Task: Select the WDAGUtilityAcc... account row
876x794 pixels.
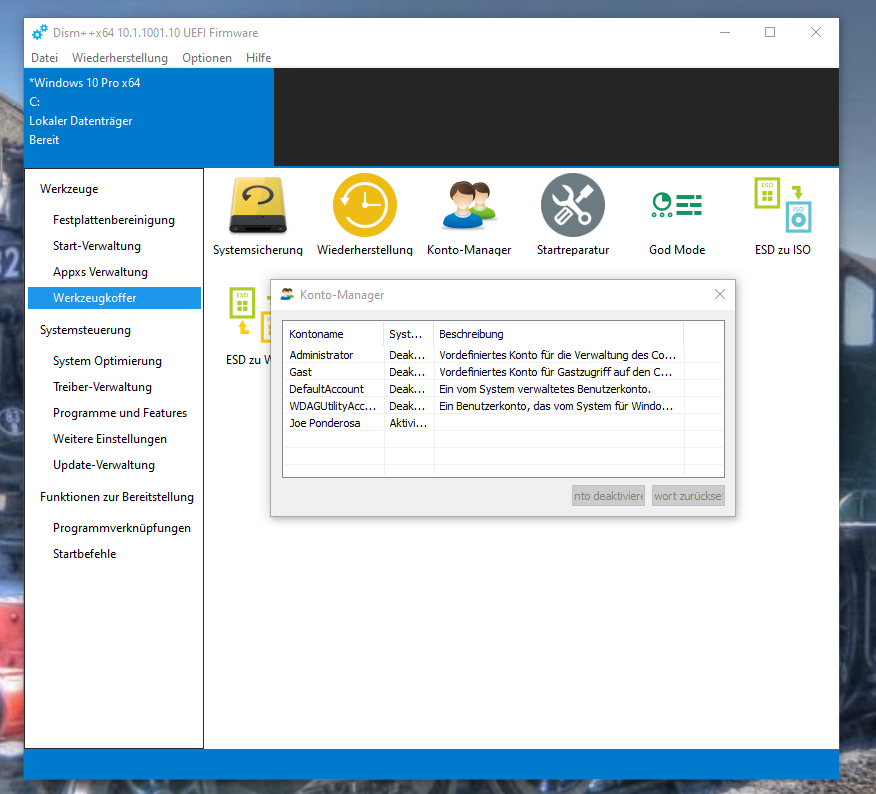Action: (503, 406)
